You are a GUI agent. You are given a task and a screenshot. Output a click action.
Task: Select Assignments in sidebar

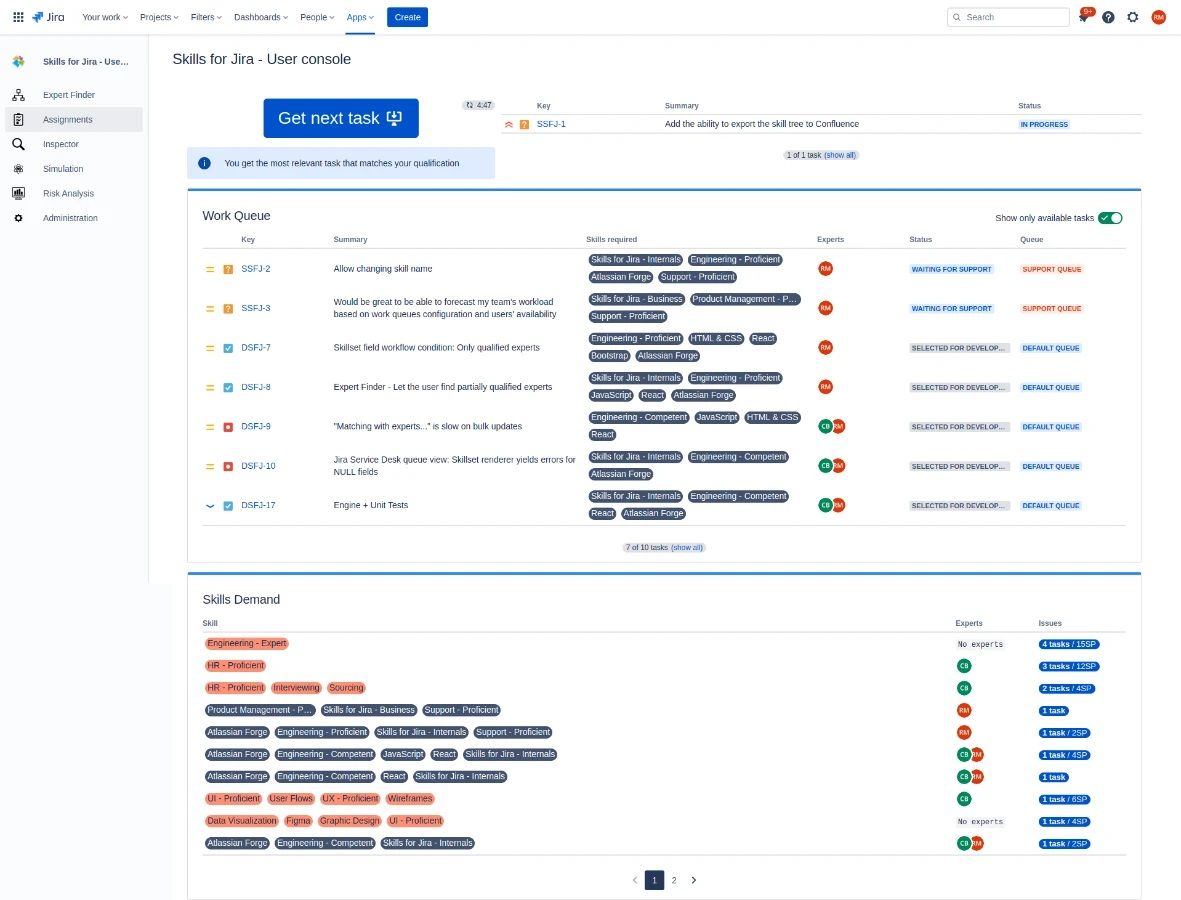74,120
